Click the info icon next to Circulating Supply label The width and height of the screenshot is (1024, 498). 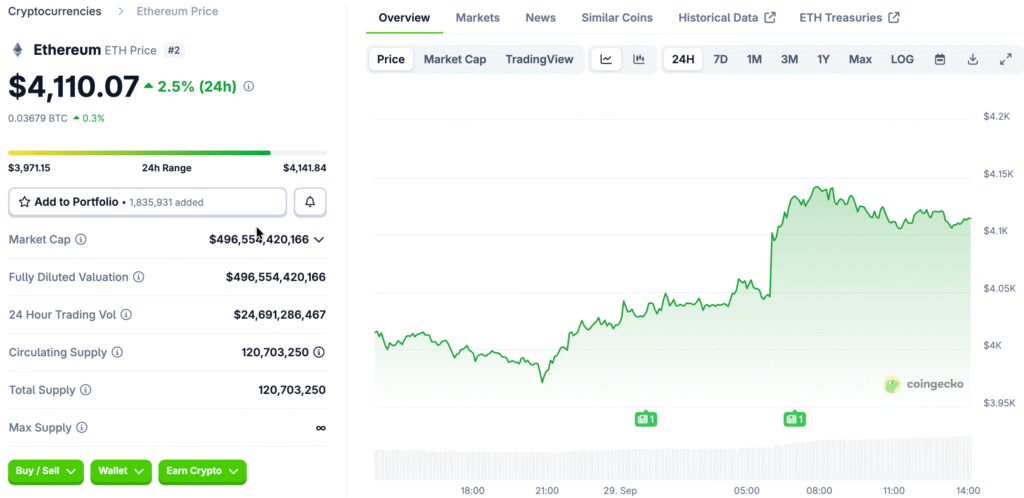coord(117,352)
